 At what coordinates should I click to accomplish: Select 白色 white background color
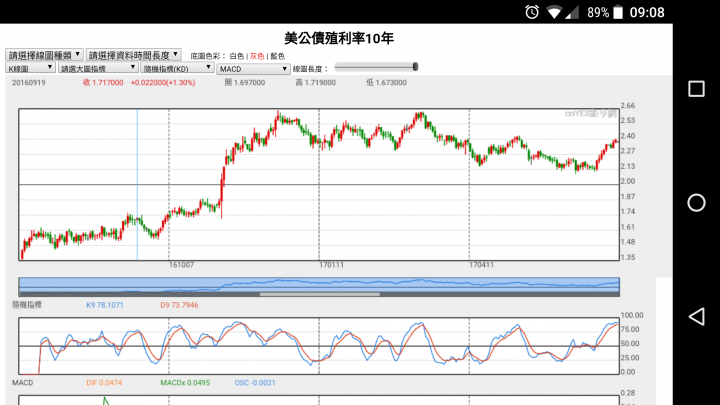click(237, 56)
